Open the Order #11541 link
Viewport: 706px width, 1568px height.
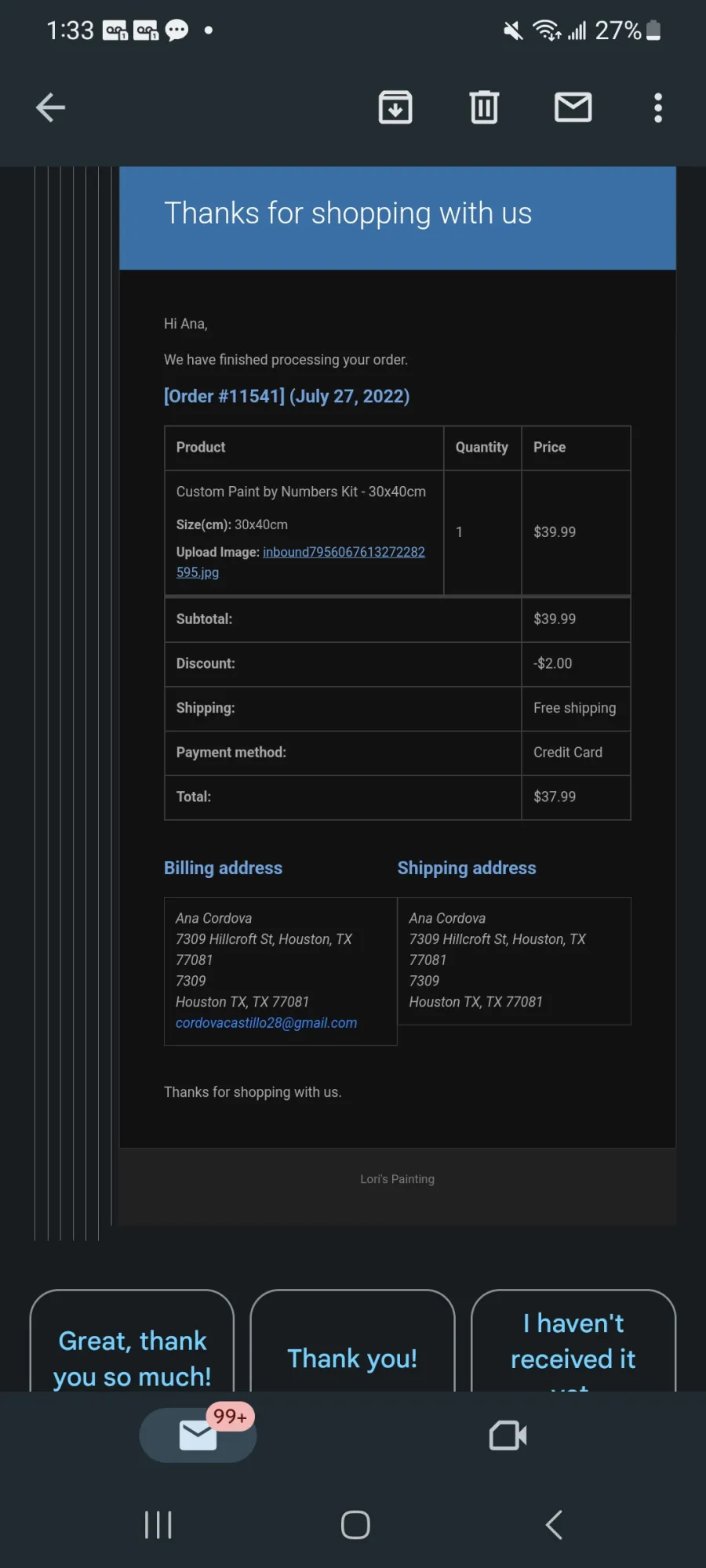pyautogui.click(x=286, y=396)
